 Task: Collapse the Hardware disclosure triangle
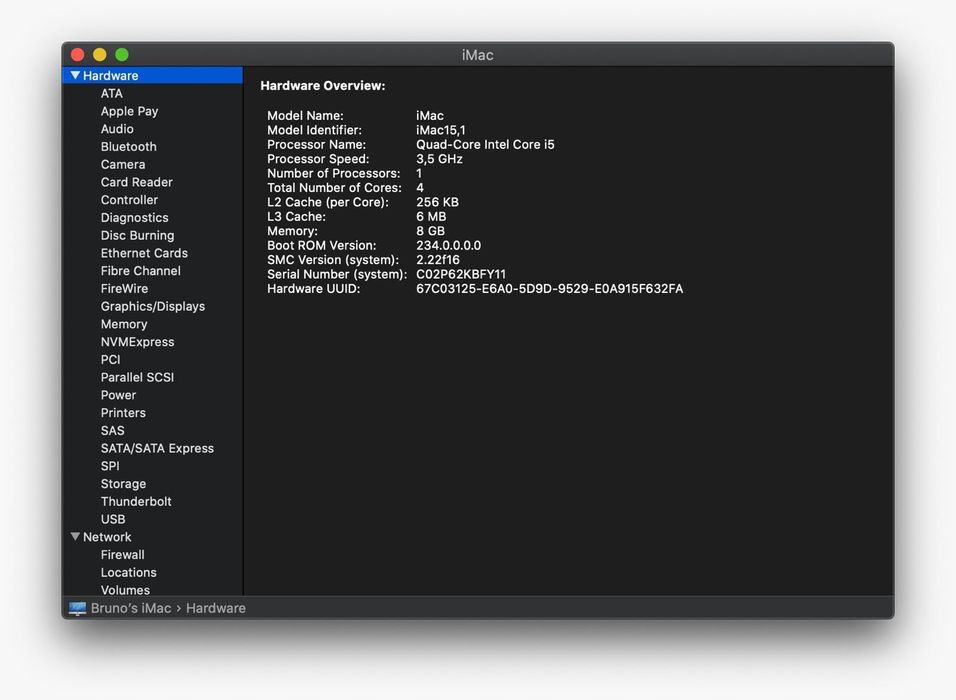[75, 76]
